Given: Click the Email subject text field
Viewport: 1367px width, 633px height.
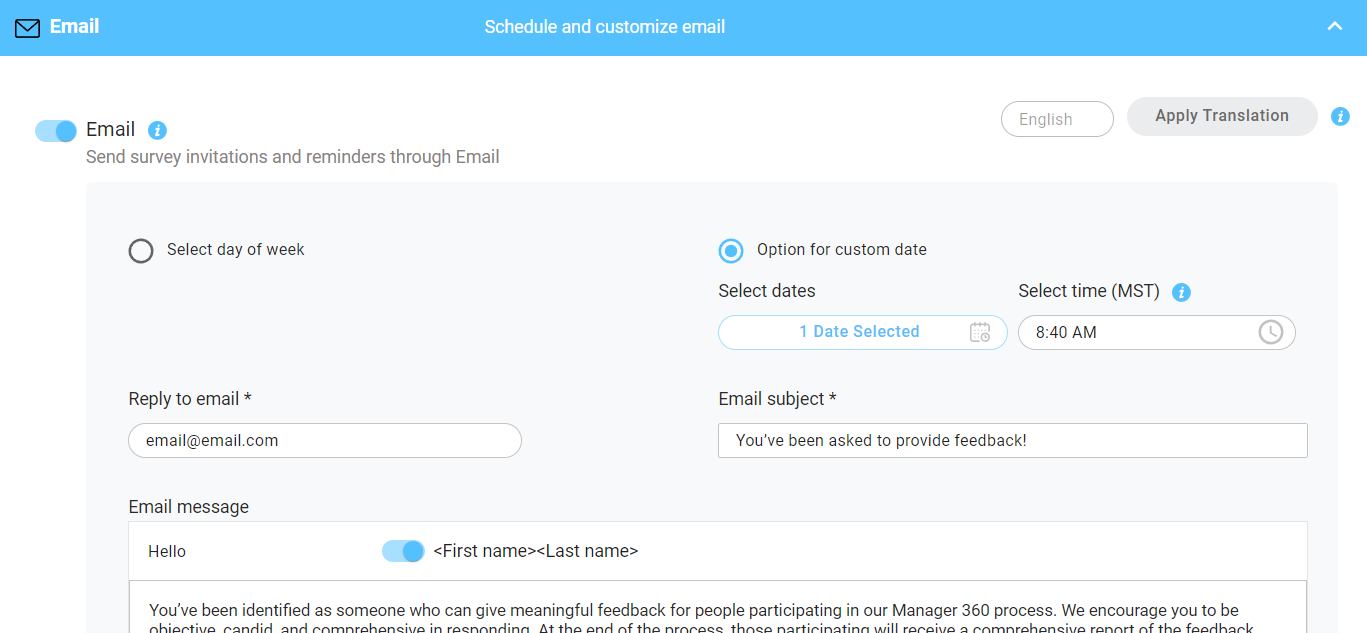Looking at the screenshot, I should coord(1012,440).
